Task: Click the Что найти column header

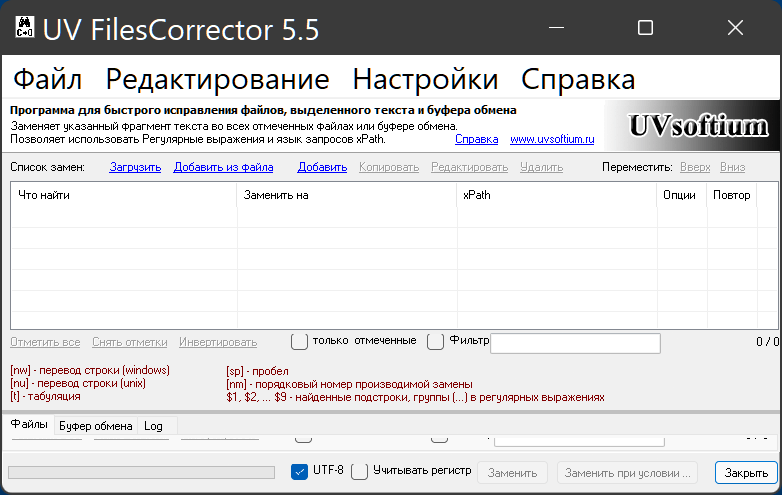Action: (124, 195)
